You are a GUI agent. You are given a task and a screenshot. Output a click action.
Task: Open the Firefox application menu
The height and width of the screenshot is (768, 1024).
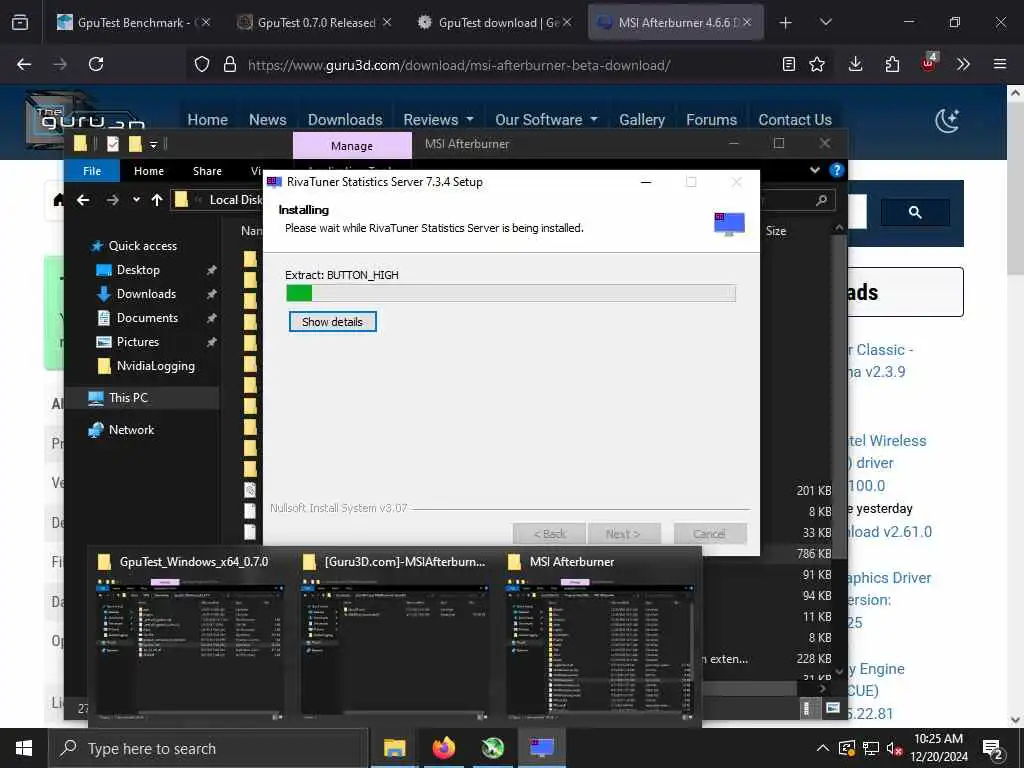(x=1000, y=64)
